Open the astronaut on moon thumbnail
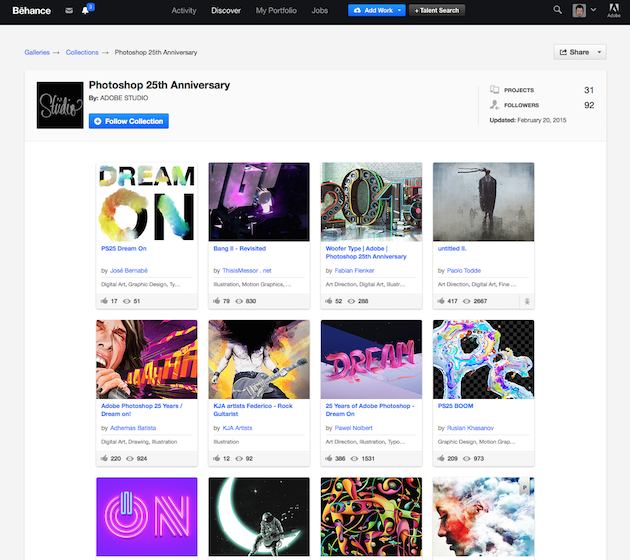Screen dimensions: 630x560 tap(259, 517)
